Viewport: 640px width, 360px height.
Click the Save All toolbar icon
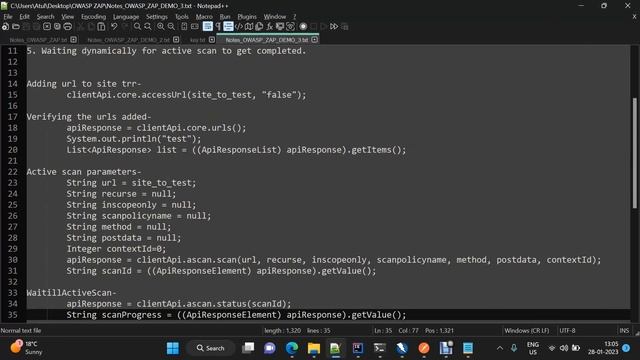(x=36, y=27)
